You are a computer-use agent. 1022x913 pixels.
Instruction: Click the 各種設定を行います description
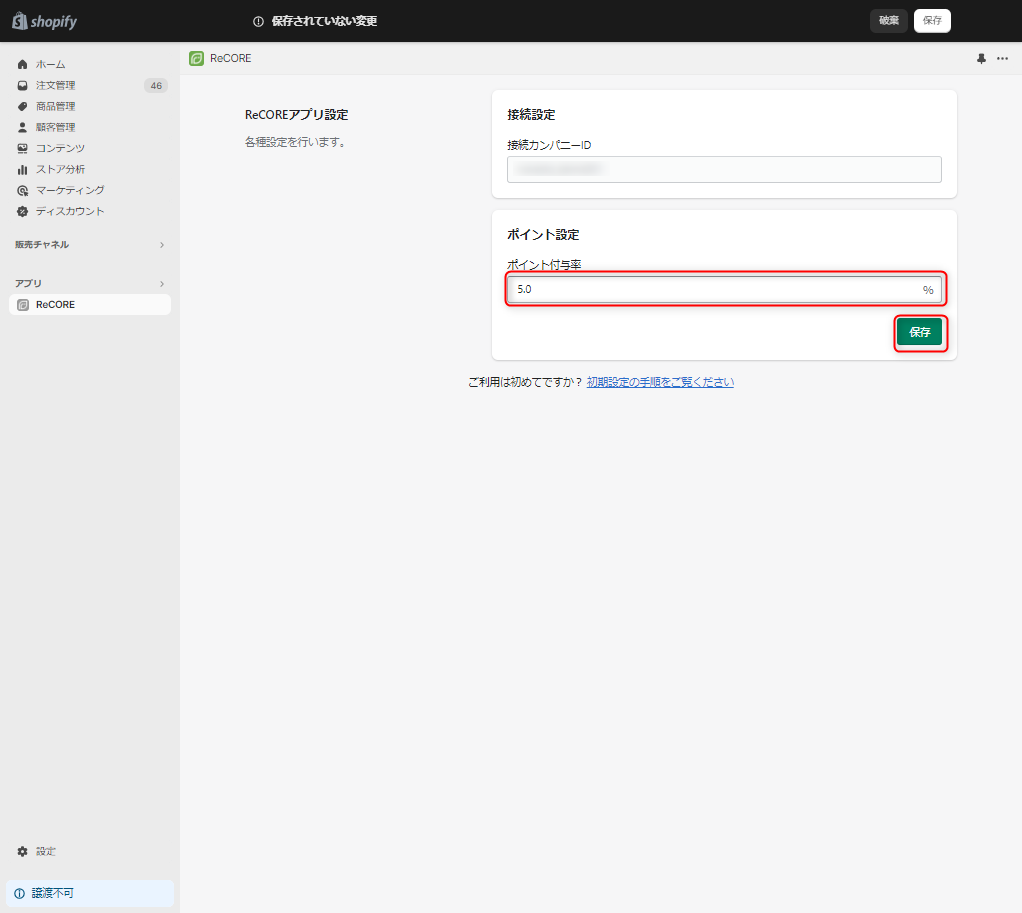coord(295,142)
